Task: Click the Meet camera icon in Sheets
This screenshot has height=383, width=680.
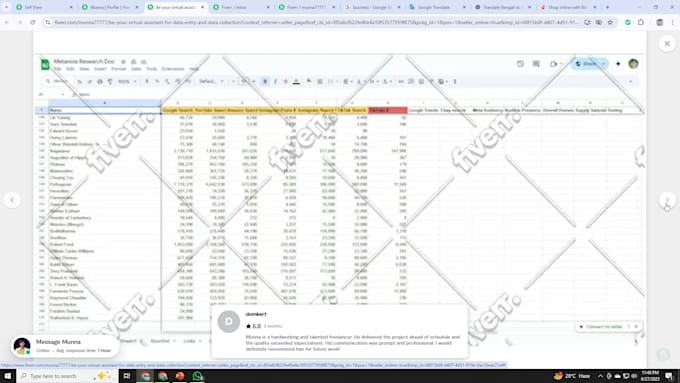Action: coord(553,64)
